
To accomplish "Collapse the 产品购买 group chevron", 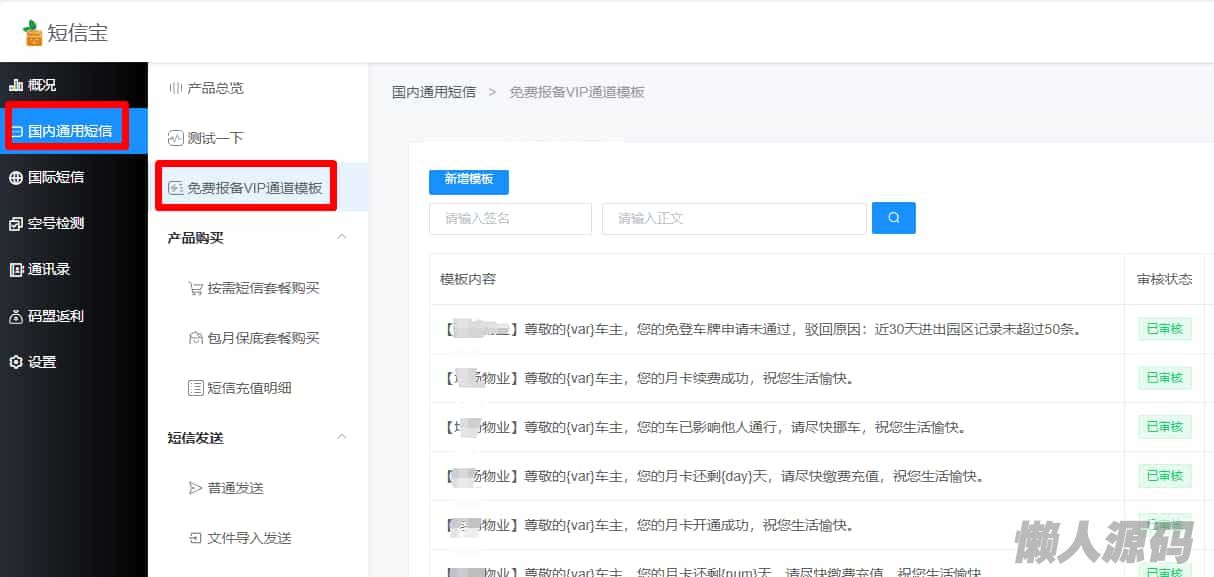I will [x=342, y=237].
